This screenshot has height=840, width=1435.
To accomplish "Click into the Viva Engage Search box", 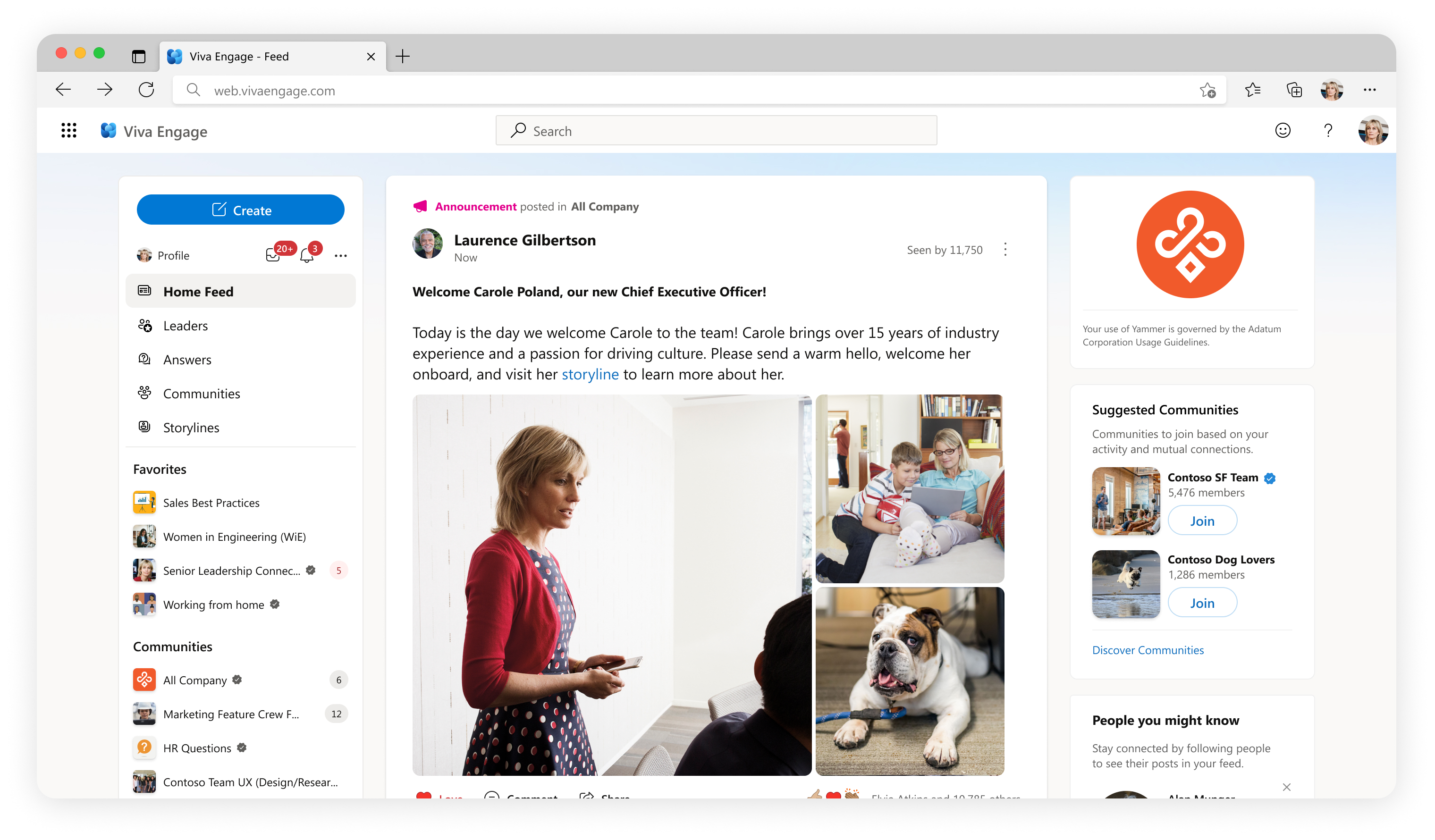I will pyautogui.click(x=716, y=131).
